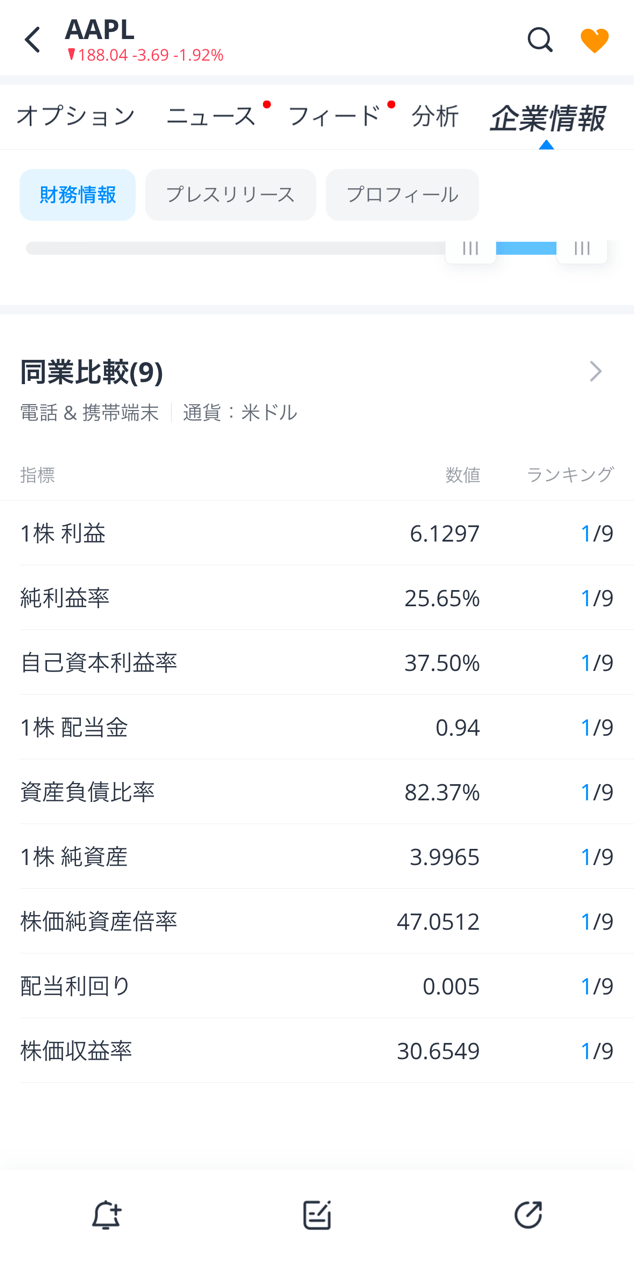Select the プロフィール pill button
634x1261 pixels.
402,194
